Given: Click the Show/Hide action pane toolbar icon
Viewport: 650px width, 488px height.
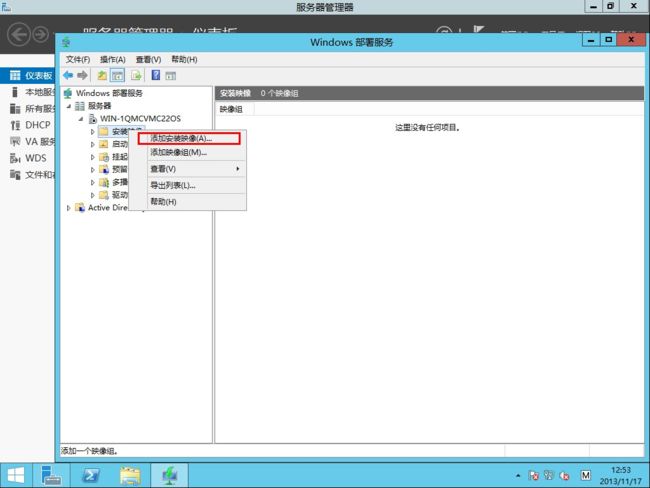Looking at the screenshot, I should point(170,75).
